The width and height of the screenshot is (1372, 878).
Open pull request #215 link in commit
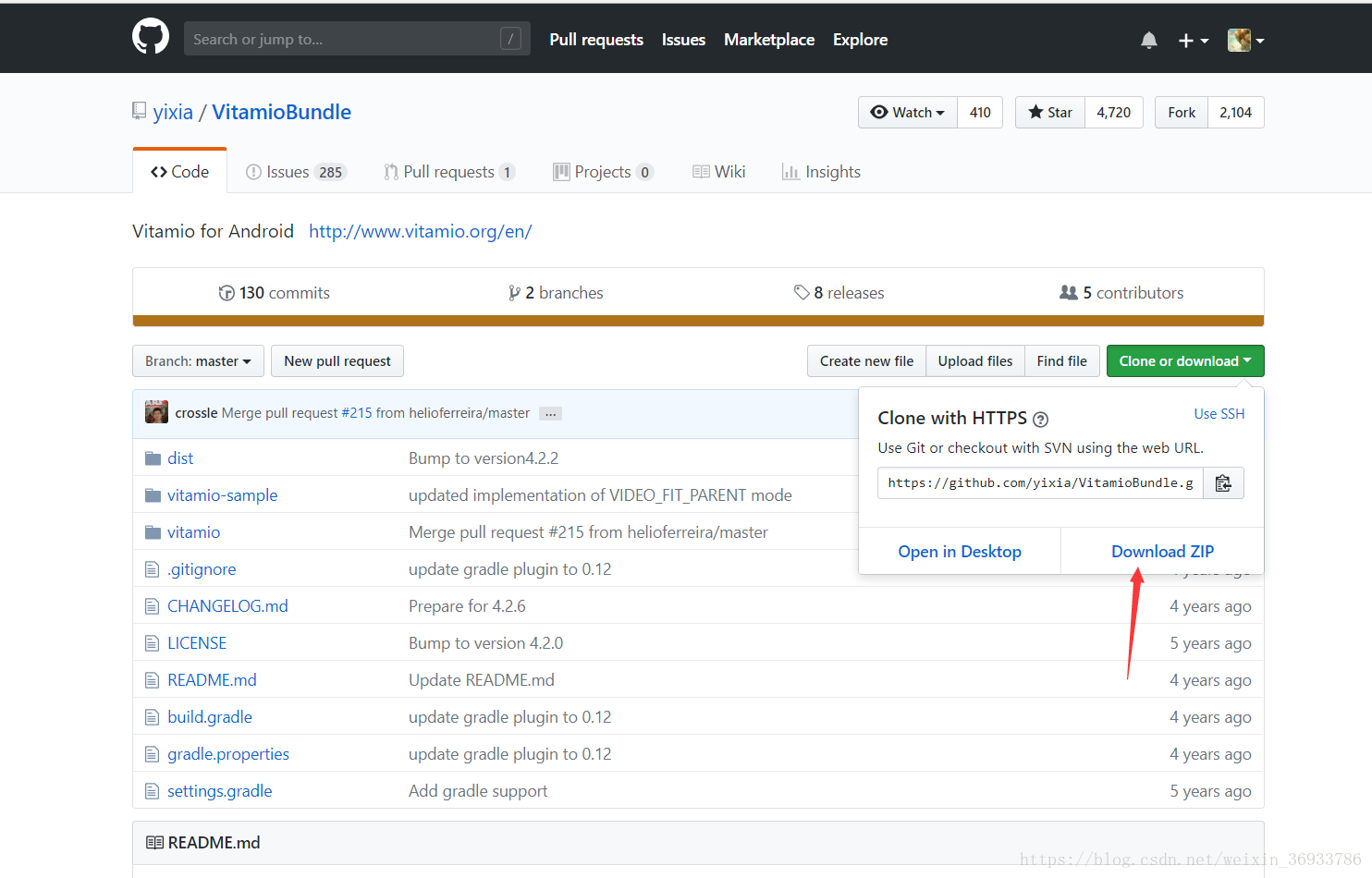tap(357, 413)
